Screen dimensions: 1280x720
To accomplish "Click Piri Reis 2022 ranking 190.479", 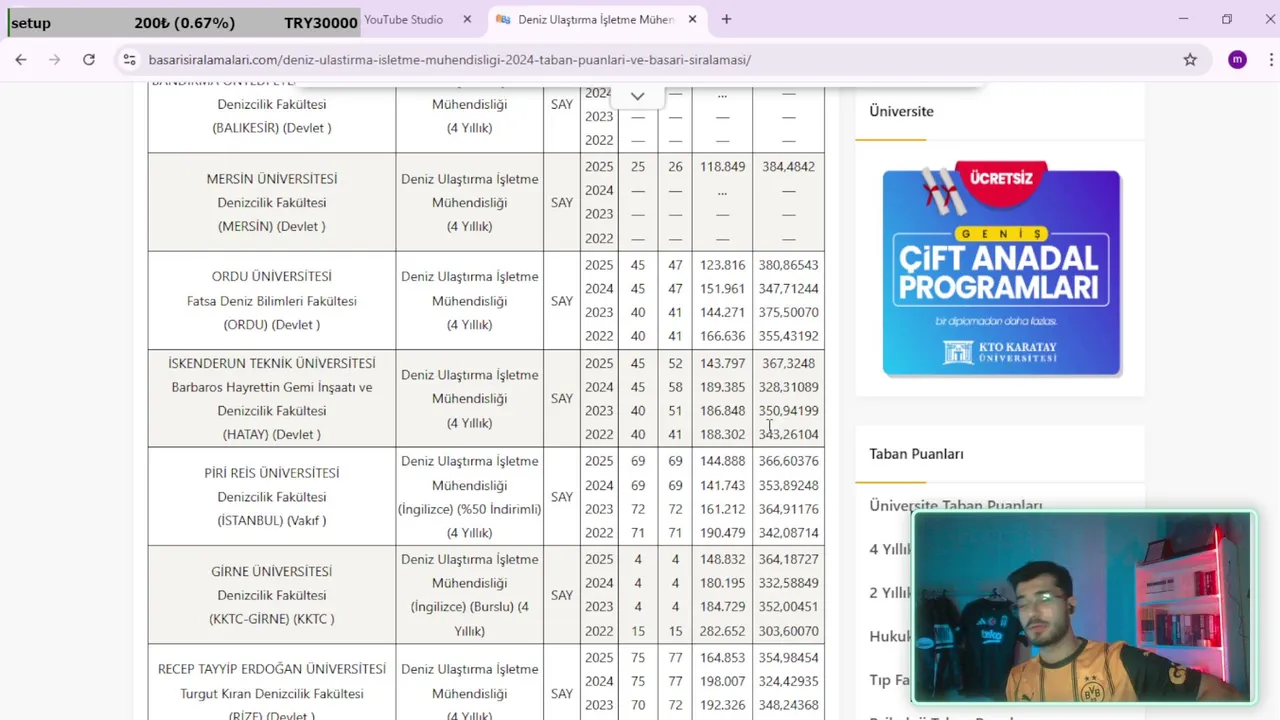I will click(x=722, y=533).
